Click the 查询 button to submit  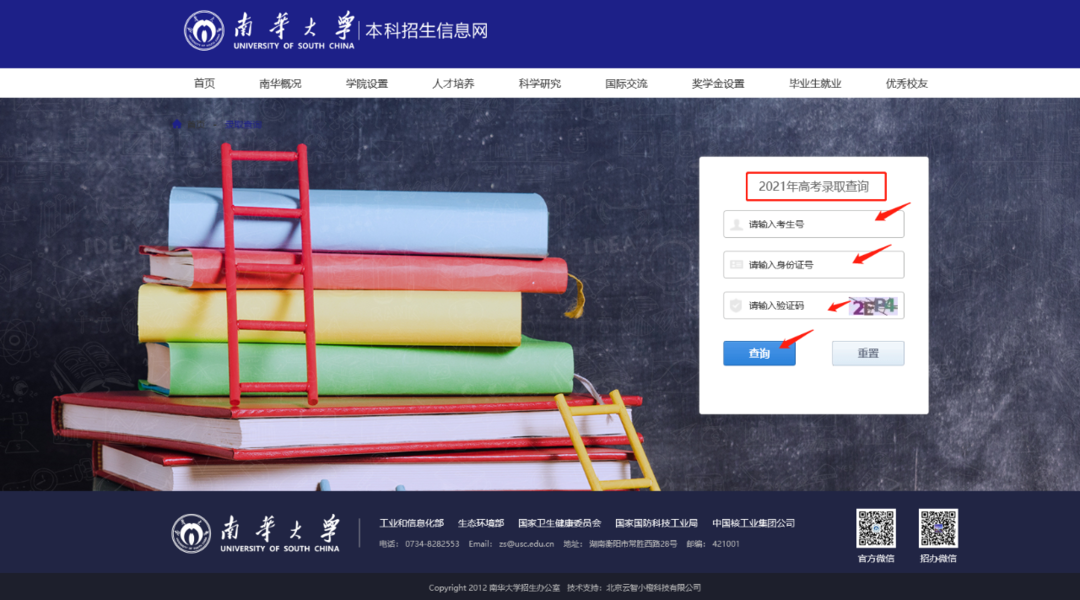759,353
